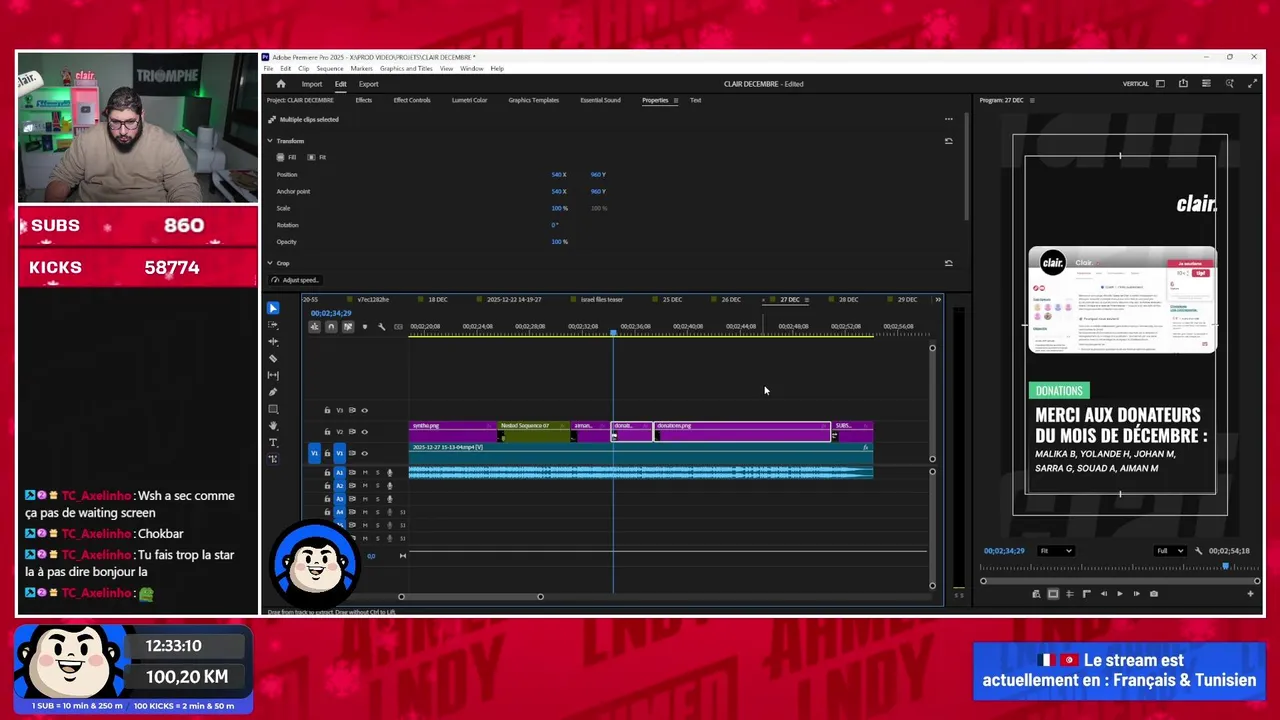1280x720 pixels.
Task: Open Quick Export share icon
Action: coord(1183,84)
